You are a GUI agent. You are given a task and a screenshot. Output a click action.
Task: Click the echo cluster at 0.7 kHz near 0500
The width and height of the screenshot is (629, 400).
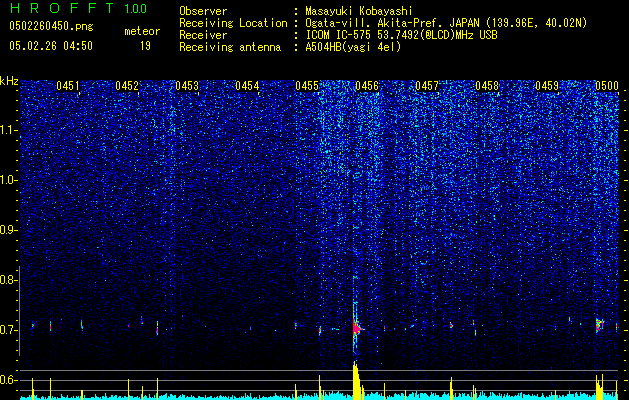[x=600, y=325]
